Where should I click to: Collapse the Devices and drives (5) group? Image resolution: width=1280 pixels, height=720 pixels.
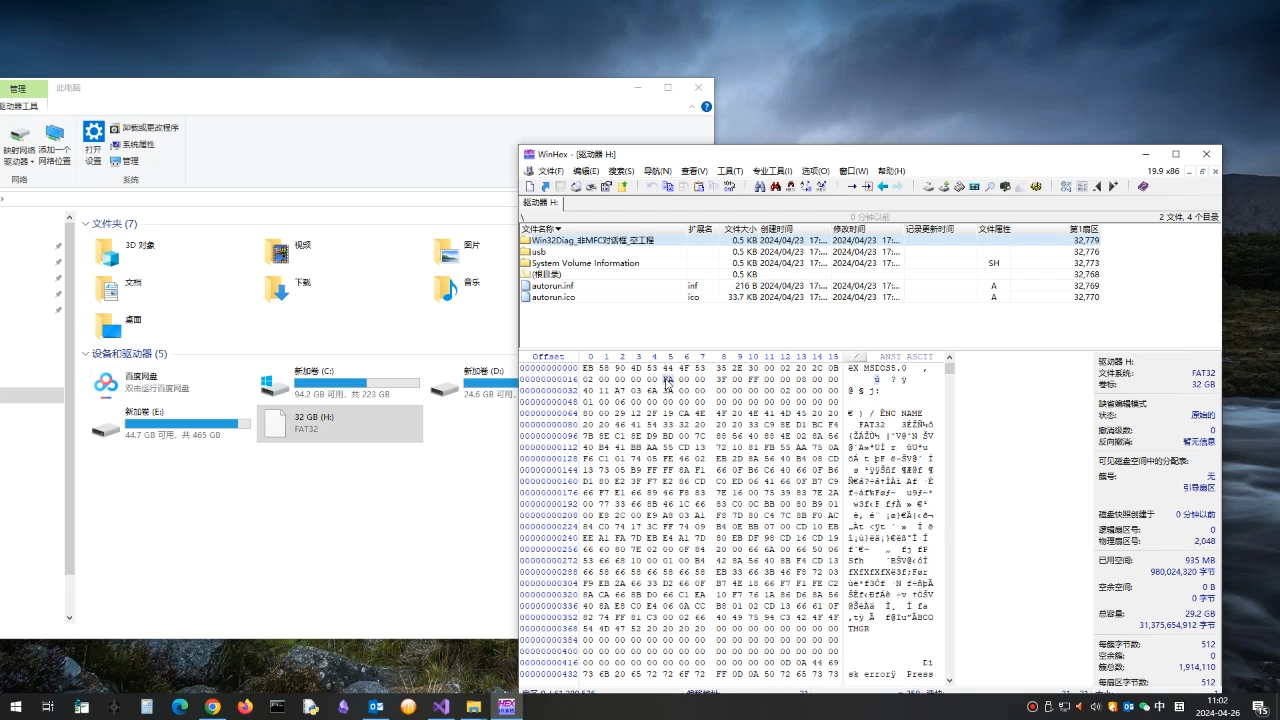(86, 354)
